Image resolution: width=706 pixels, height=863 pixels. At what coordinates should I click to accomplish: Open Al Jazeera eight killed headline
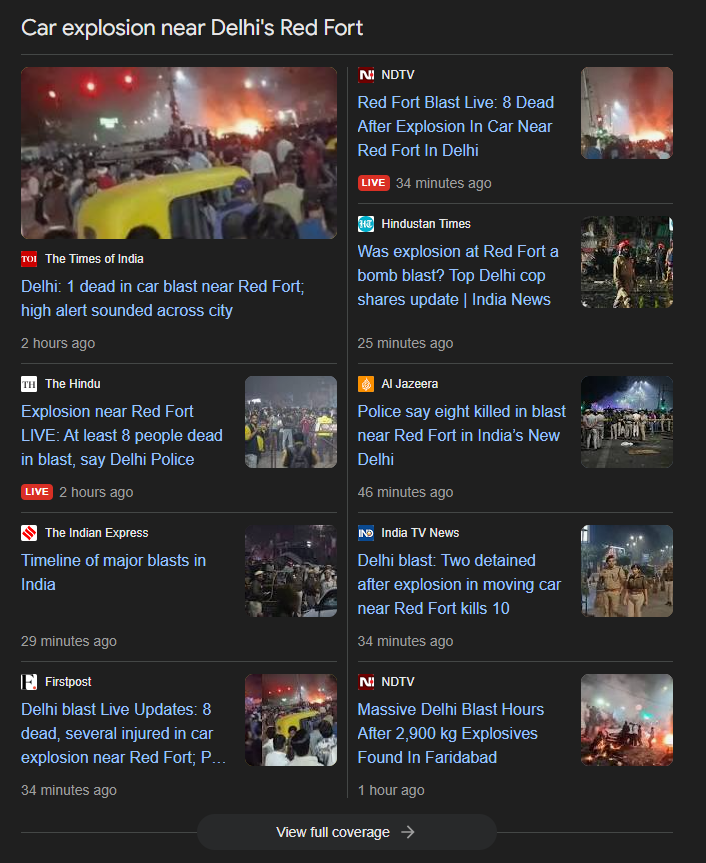click(x=461, y=435)
